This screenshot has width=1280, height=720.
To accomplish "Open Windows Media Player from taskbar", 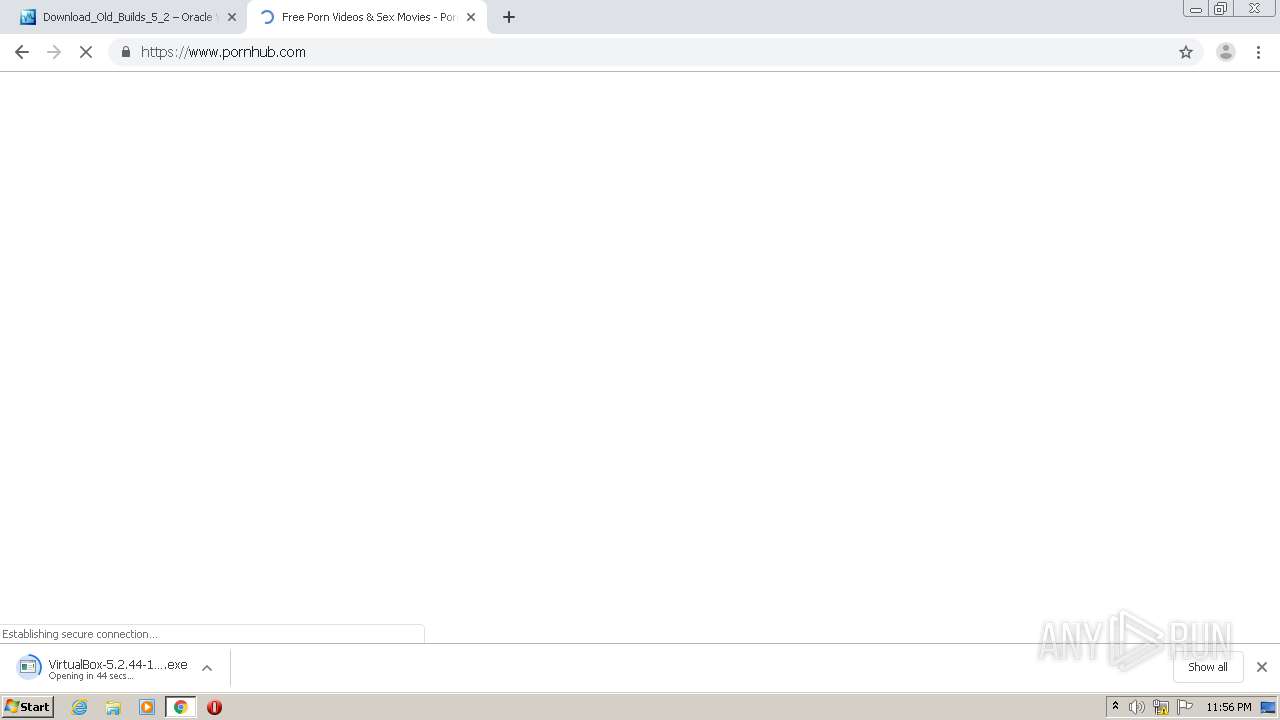I will tap(147, 707).
